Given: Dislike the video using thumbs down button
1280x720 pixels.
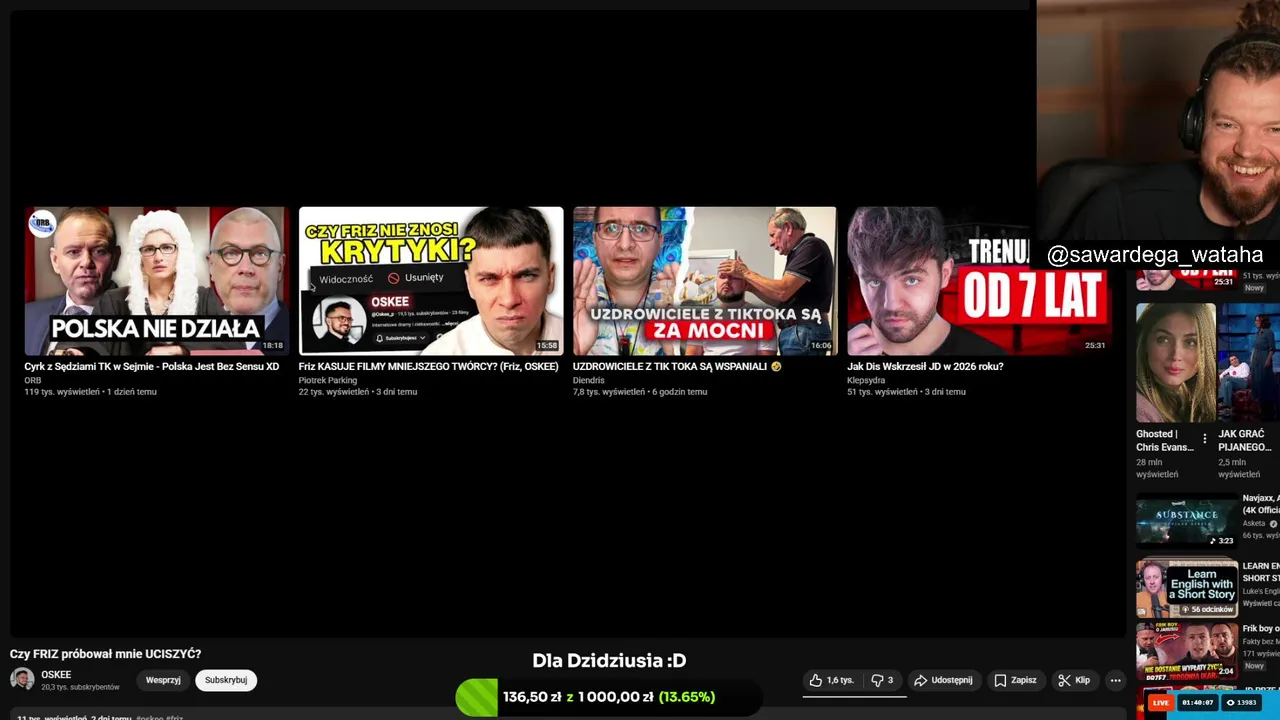Looking at the screenshot, I should 882,680.
